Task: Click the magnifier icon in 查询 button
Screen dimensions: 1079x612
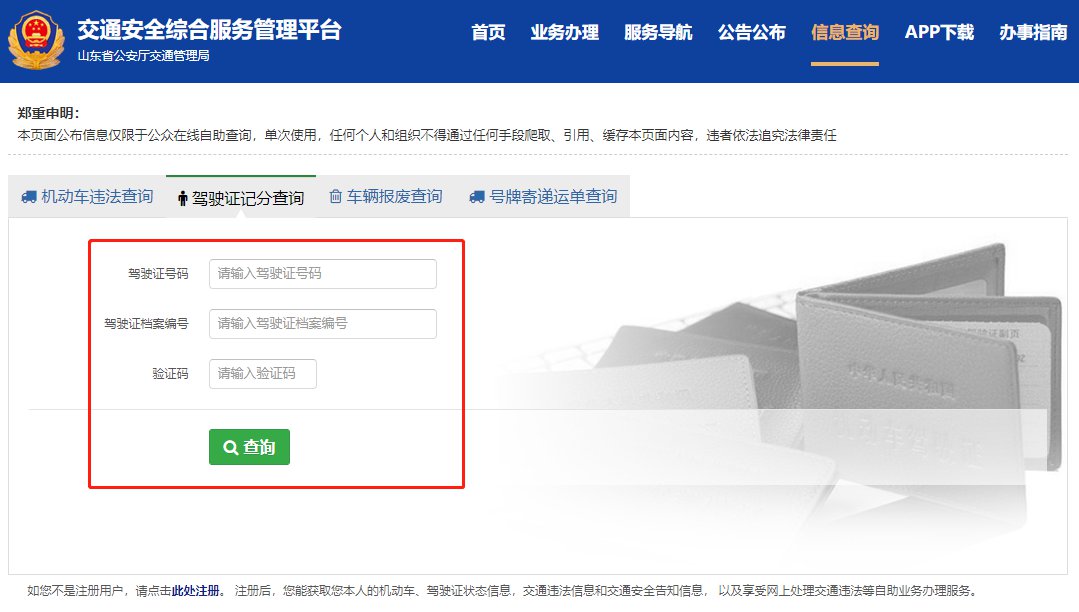Action: pos(231,447)
